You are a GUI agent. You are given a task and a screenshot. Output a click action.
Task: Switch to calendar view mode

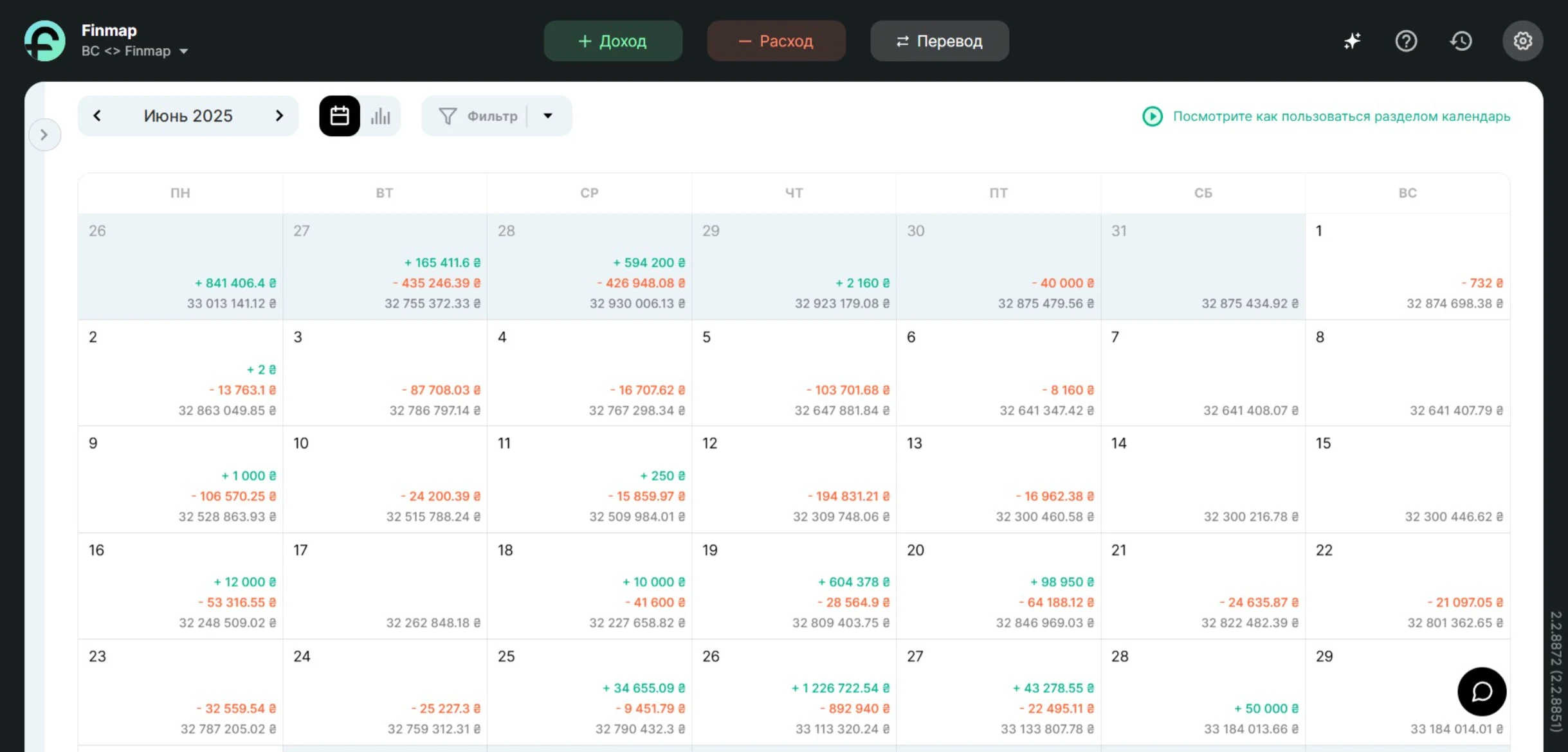coord(340,116)
